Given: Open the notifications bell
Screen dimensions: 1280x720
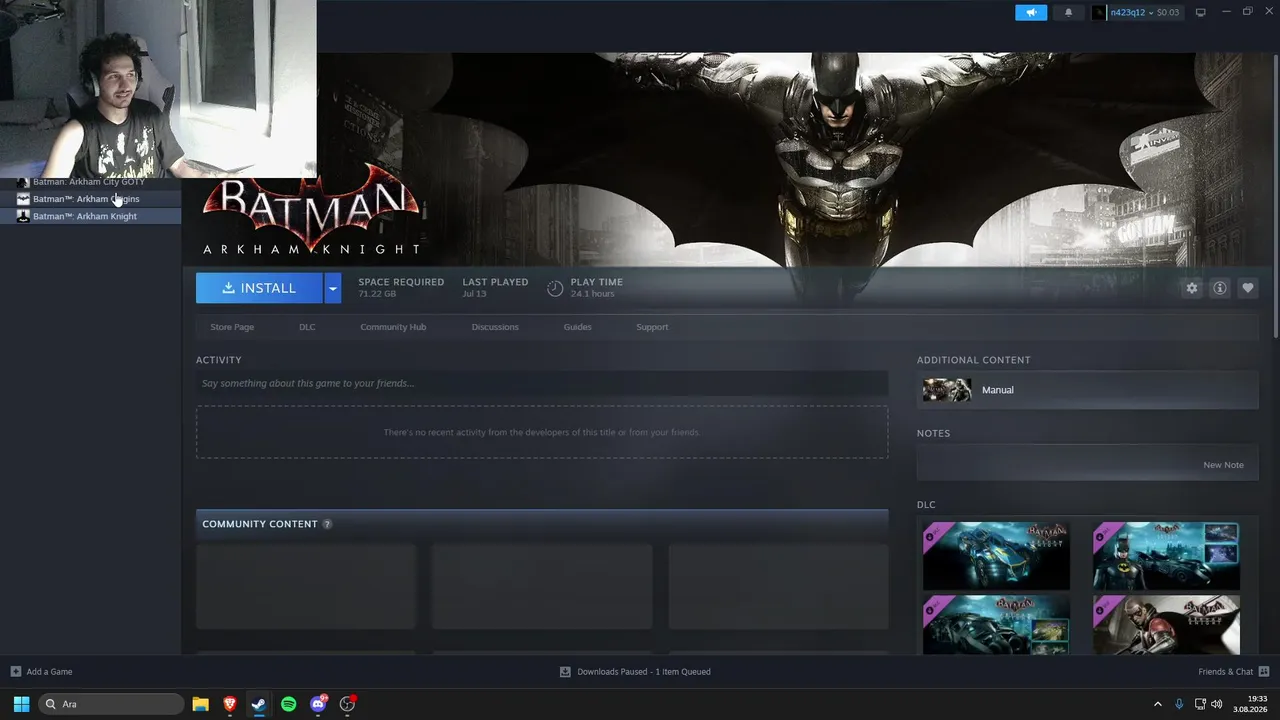Looking at the screenshot, I should tap(1068, 12).
